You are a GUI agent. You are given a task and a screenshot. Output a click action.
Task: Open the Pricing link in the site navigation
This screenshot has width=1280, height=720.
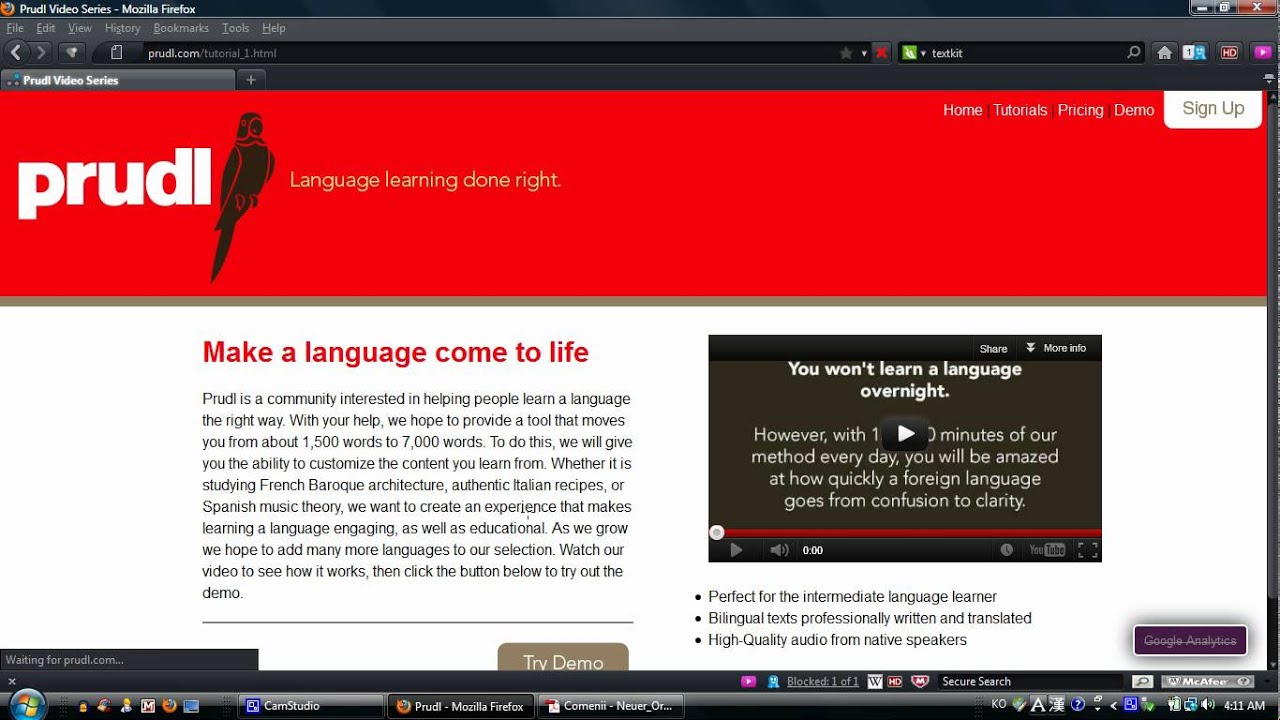(1080, 110)
